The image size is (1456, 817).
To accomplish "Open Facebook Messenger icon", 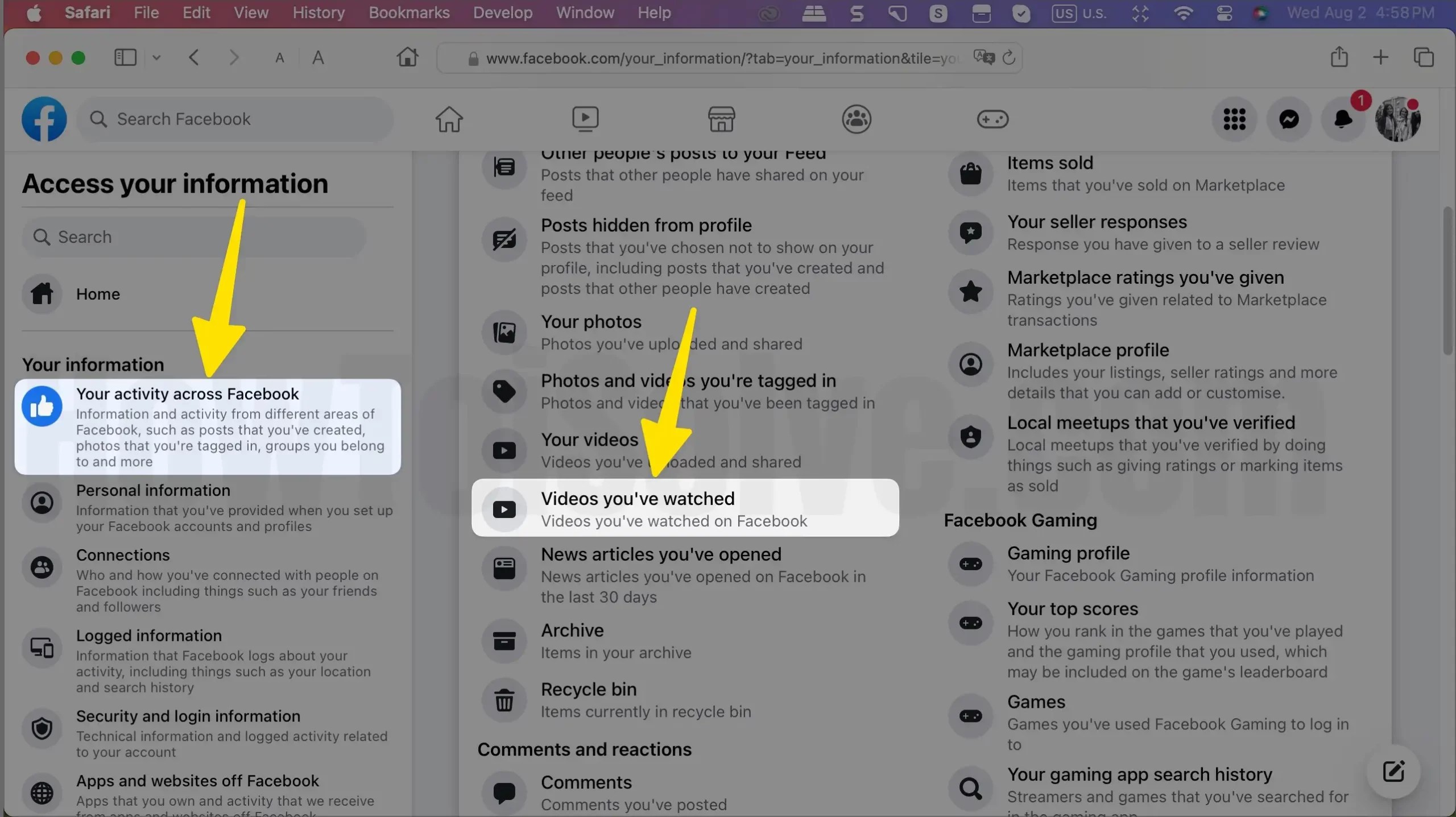I will click(1289, 119).
